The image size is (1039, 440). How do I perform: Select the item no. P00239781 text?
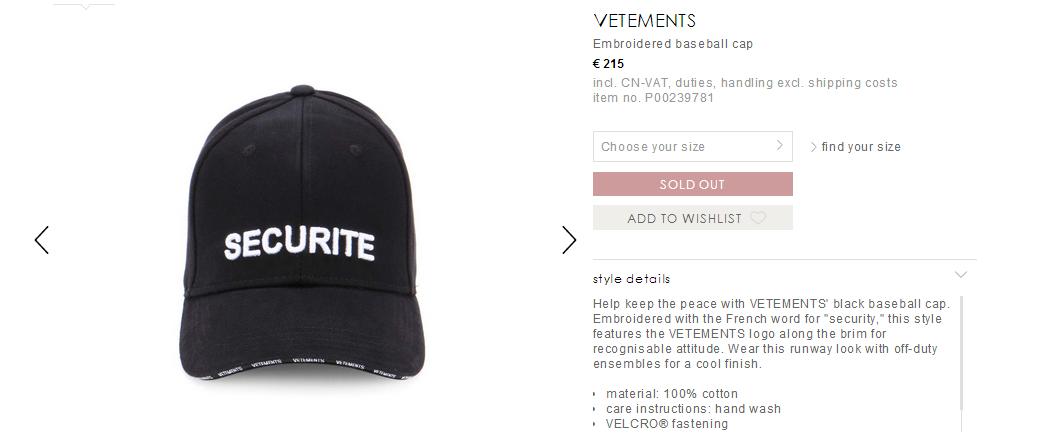coord(653,98)
